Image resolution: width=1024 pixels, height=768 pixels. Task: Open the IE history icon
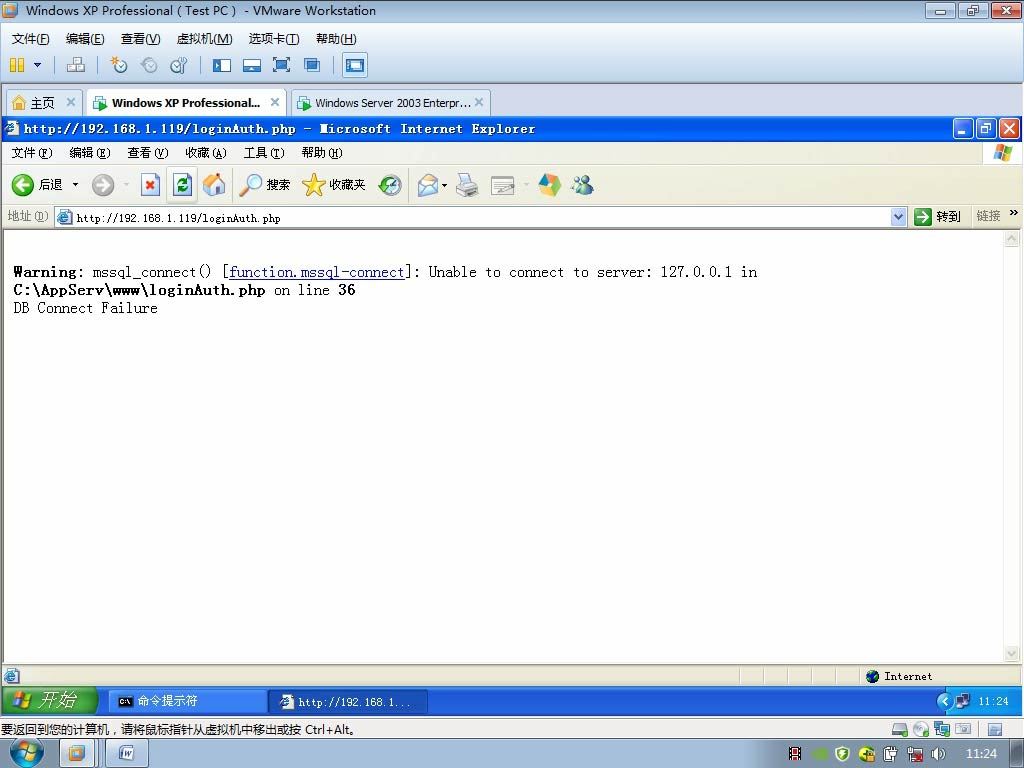coord(390,185)
